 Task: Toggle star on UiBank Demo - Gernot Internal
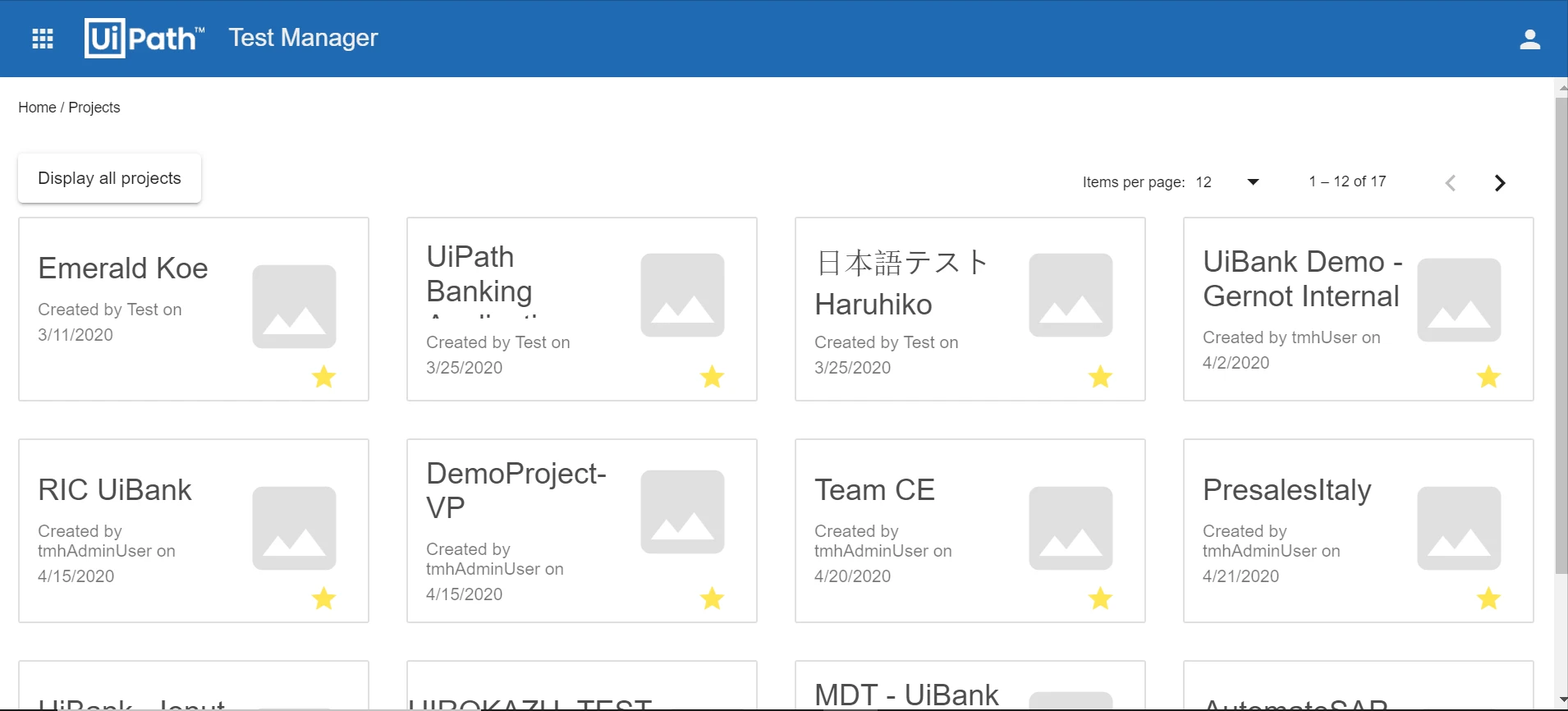(x=1489, y=377)
